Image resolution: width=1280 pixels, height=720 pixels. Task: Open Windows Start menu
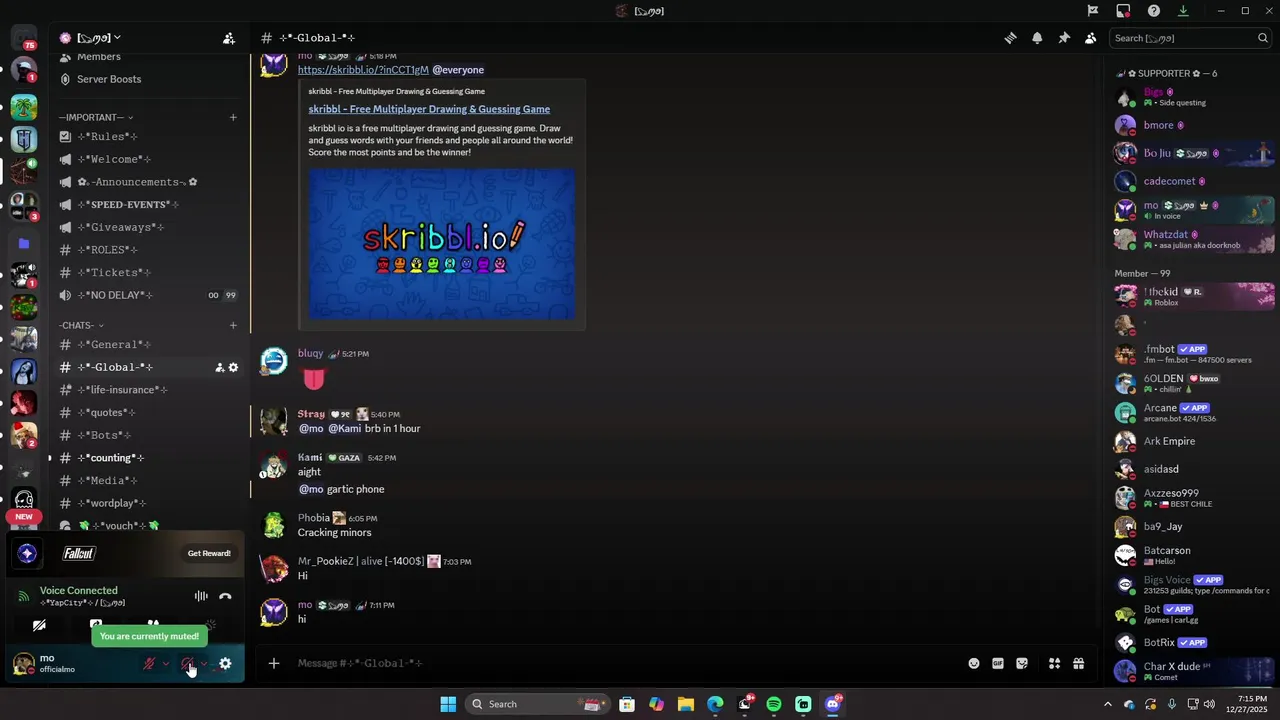[448, 704]
